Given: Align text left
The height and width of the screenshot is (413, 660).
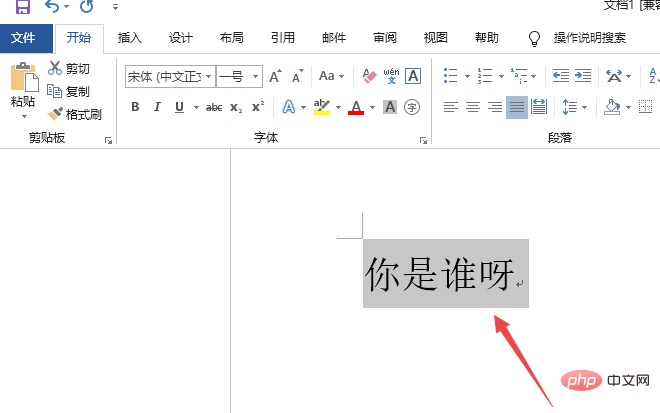Looking at the screenshot, I should [x=451, y=107].
